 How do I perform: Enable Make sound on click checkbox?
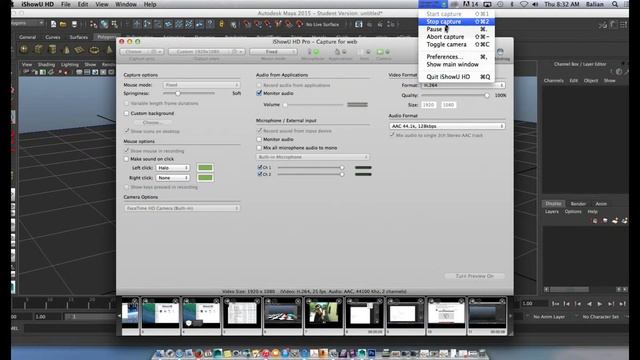pos(127,159)
